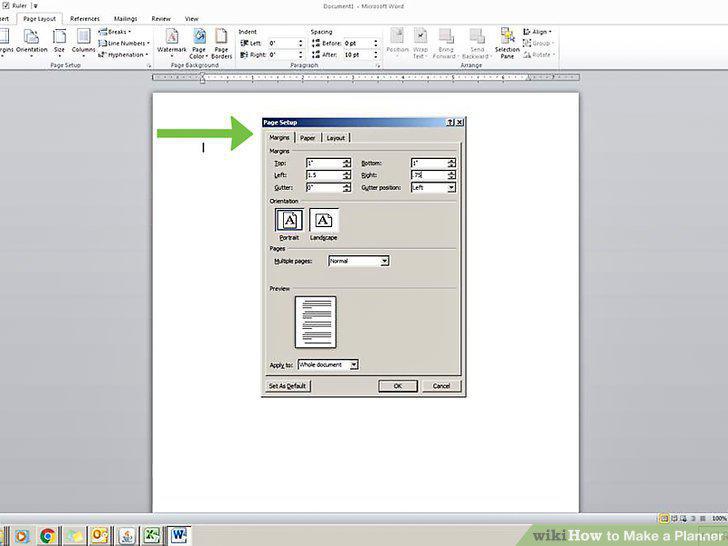Click the Top margin input field
The image size is (728, 546).
coord(324,163)
